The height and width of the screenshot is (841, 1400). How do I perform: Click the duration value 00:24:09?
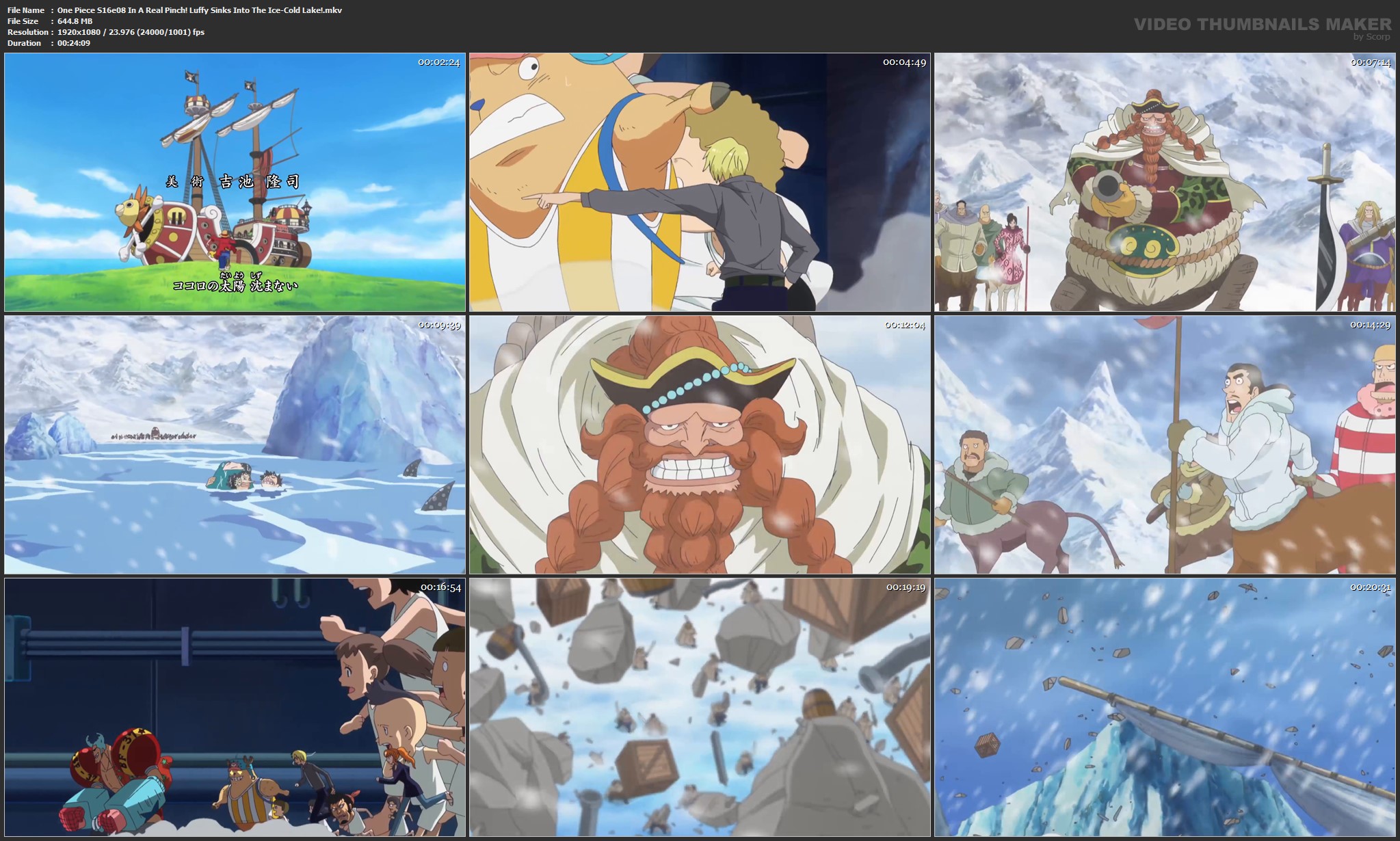coord(74,43)
